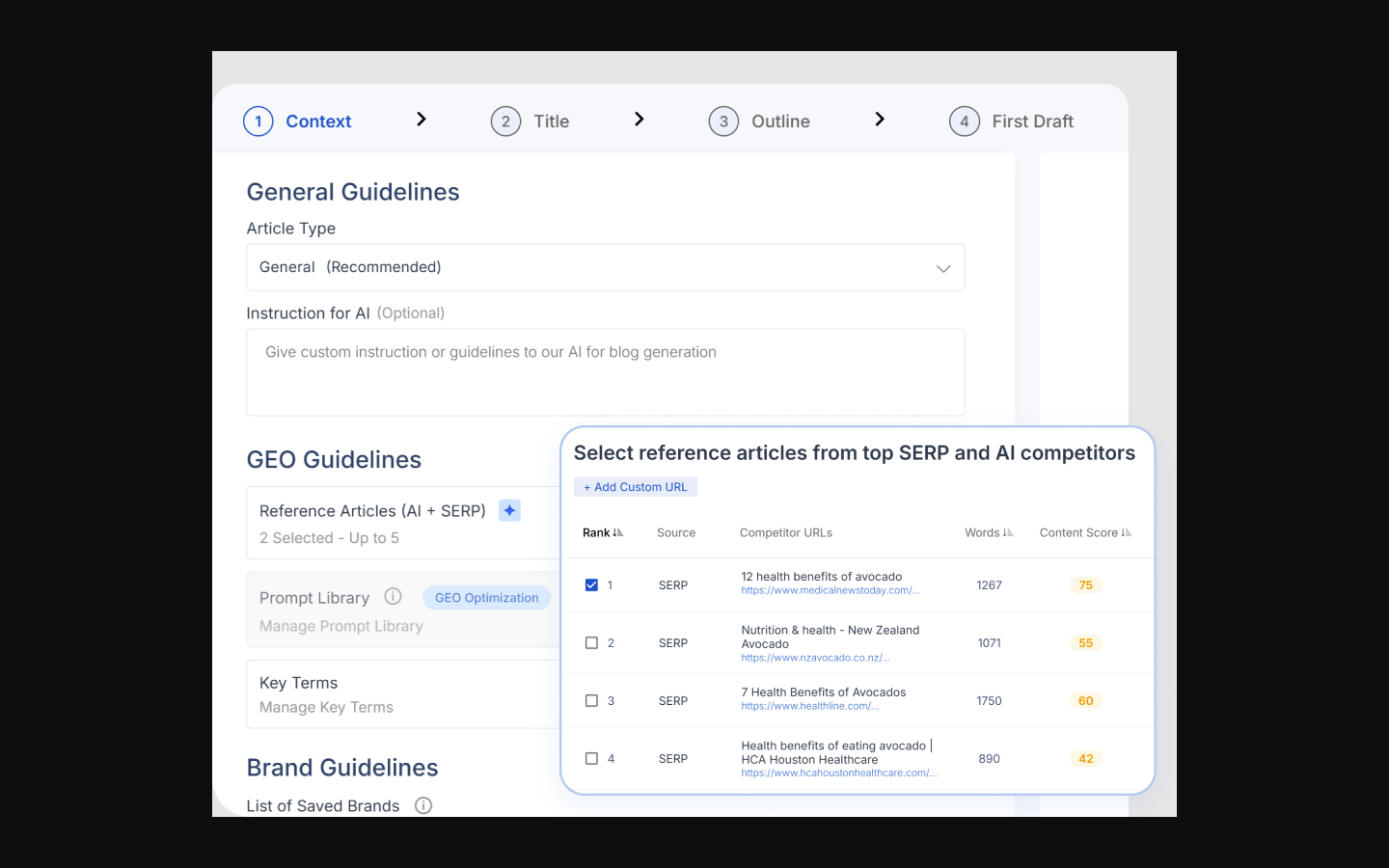This screenshot has width=1389, height=868.
Task: Click the Competitor URLs column header
Action: [786, 532]
